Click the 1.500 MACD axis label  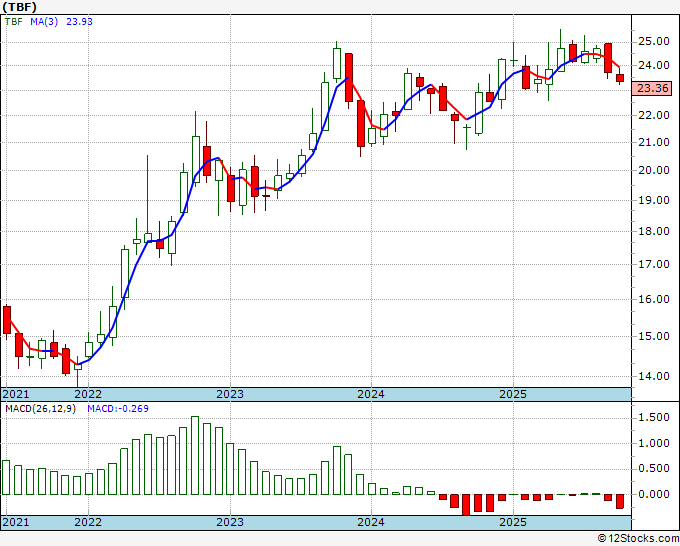pos(653,417)
